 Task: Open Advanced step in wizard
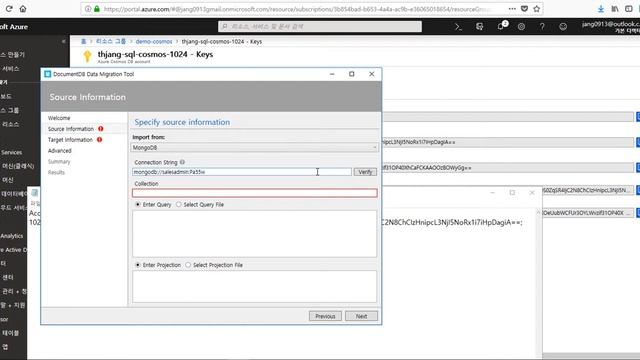coord(60,151)
